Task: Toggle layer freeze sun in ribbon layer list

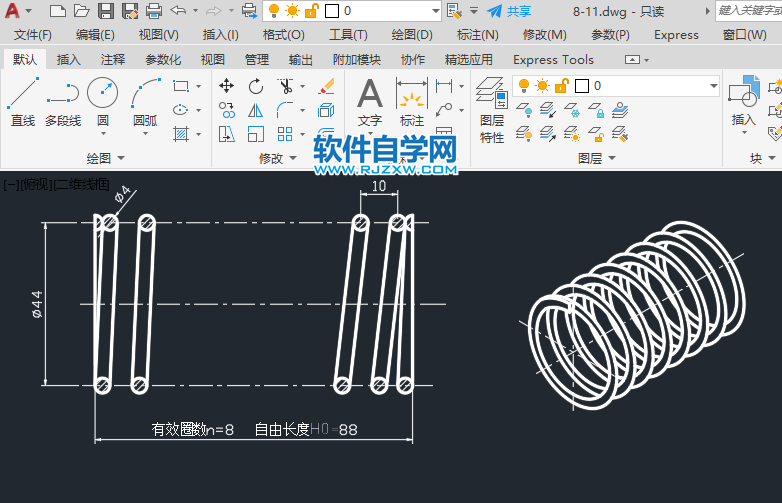Action: pyautogui.click(x=543, y=86)
